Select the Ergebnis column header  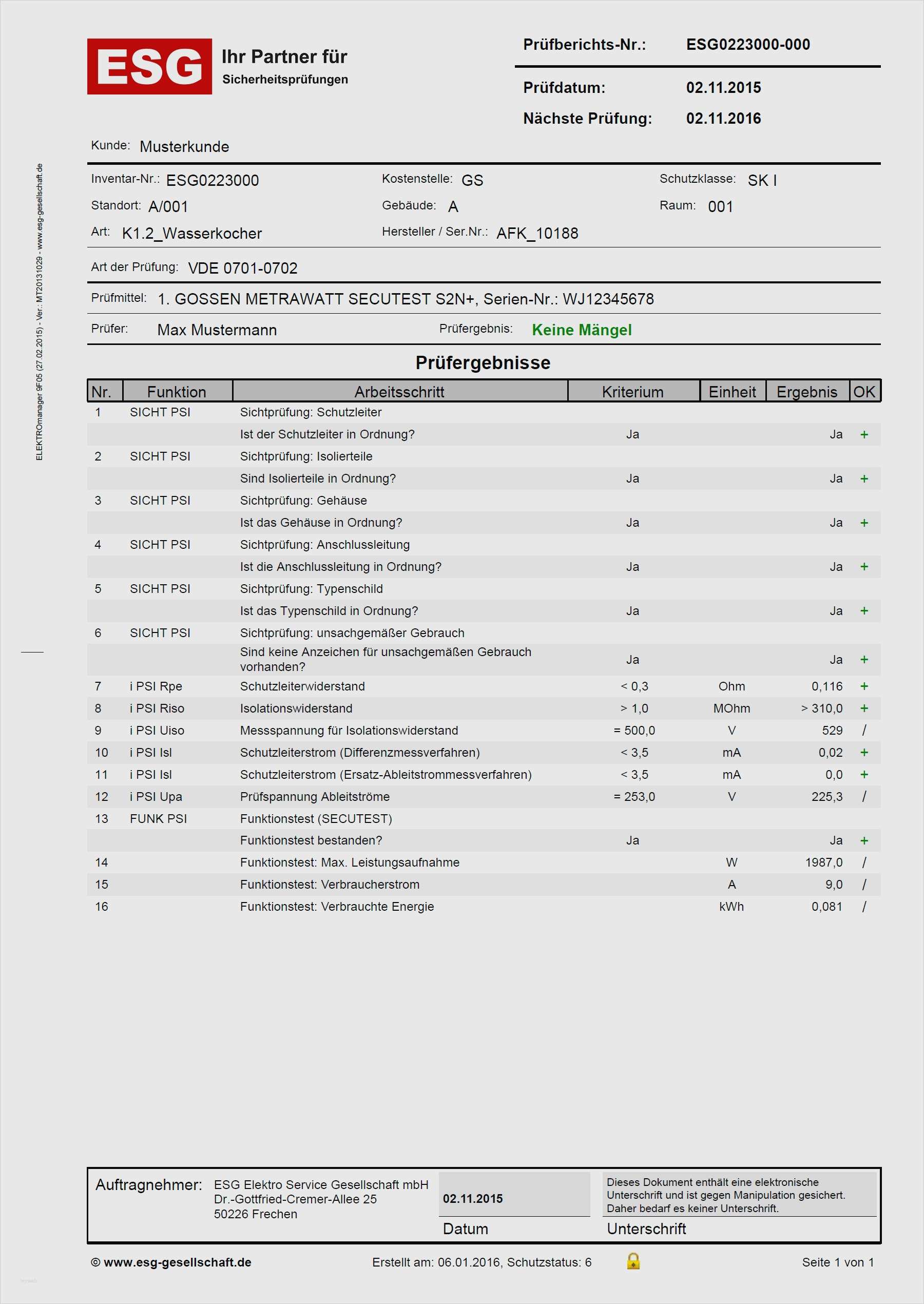pyautogui.click(x=806, y=391)
